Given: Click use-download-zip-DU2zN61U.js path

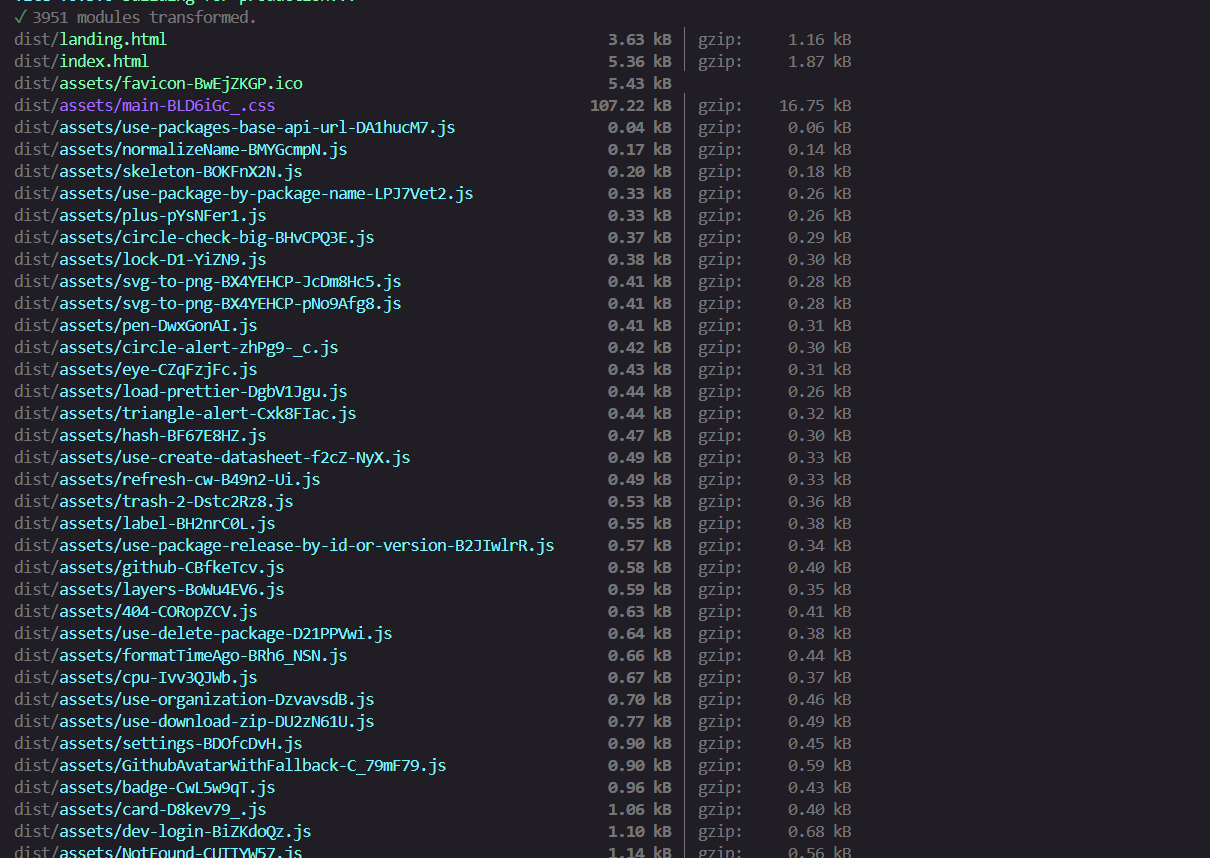Looking at the screenshot, I should click(194, 721).
